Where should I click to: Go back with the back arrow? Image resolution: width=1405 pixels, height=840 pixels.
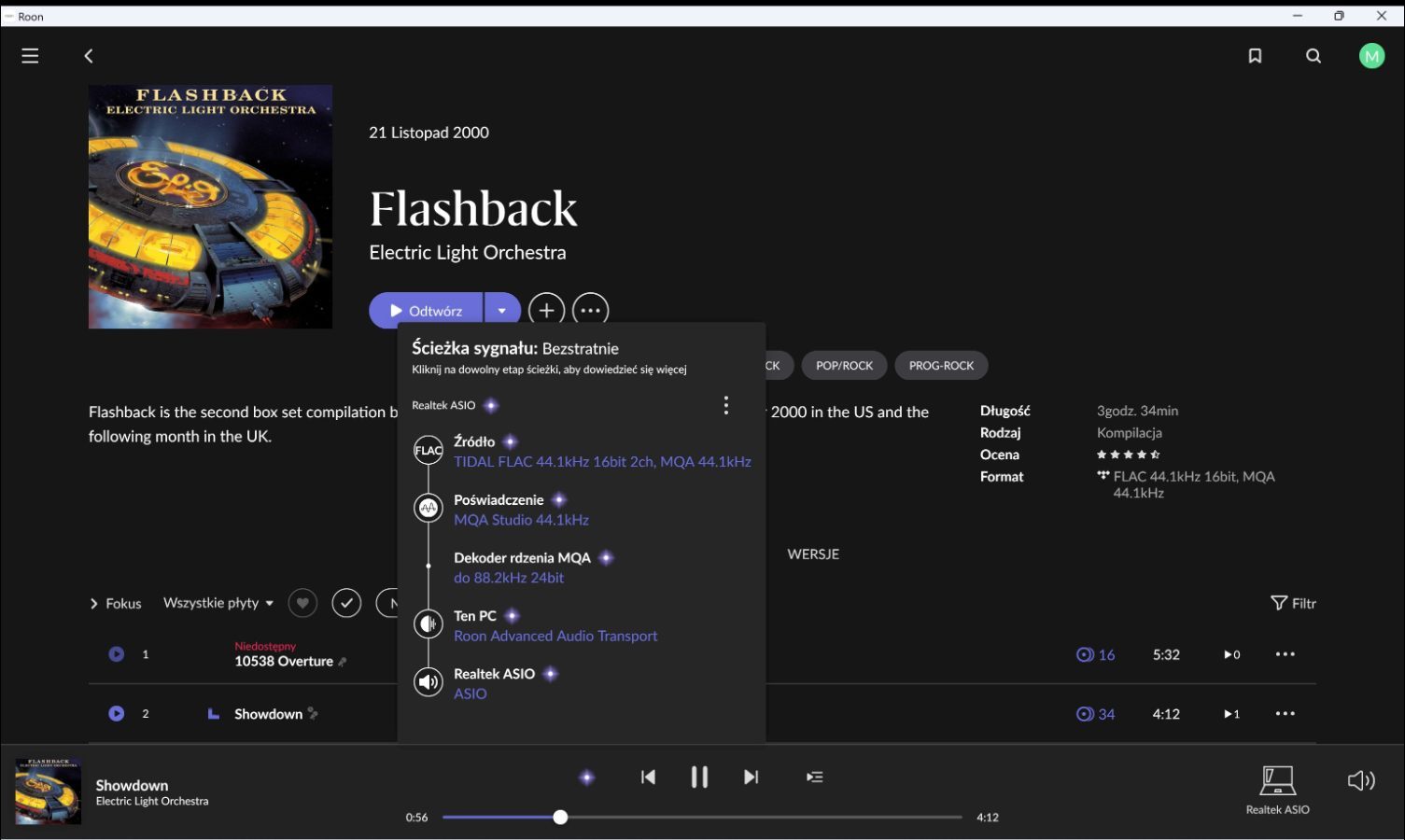point(89,56)
